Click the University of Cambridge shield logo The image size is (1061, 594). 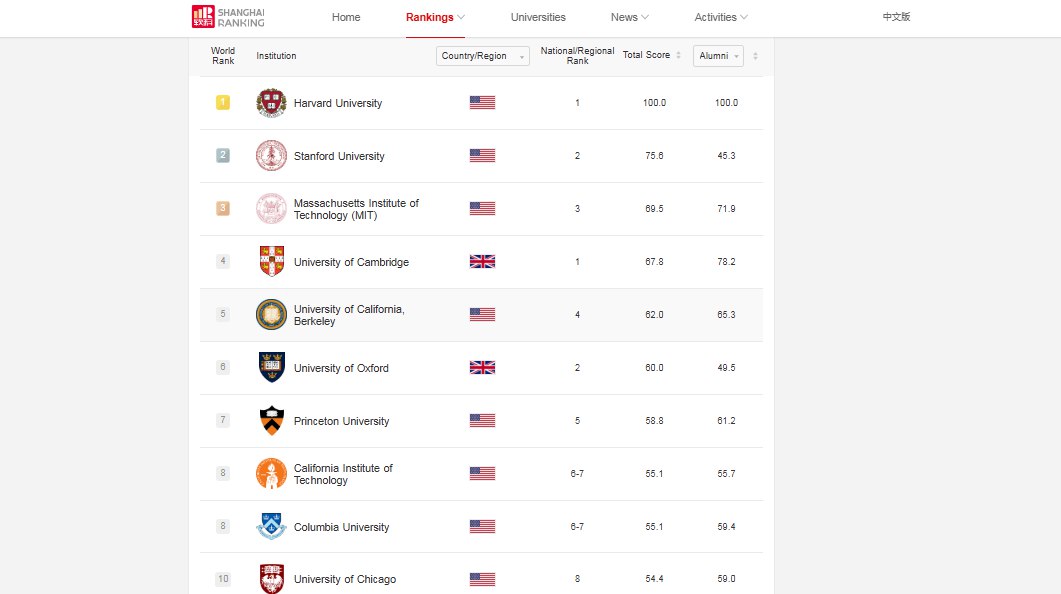pos(271,262)
